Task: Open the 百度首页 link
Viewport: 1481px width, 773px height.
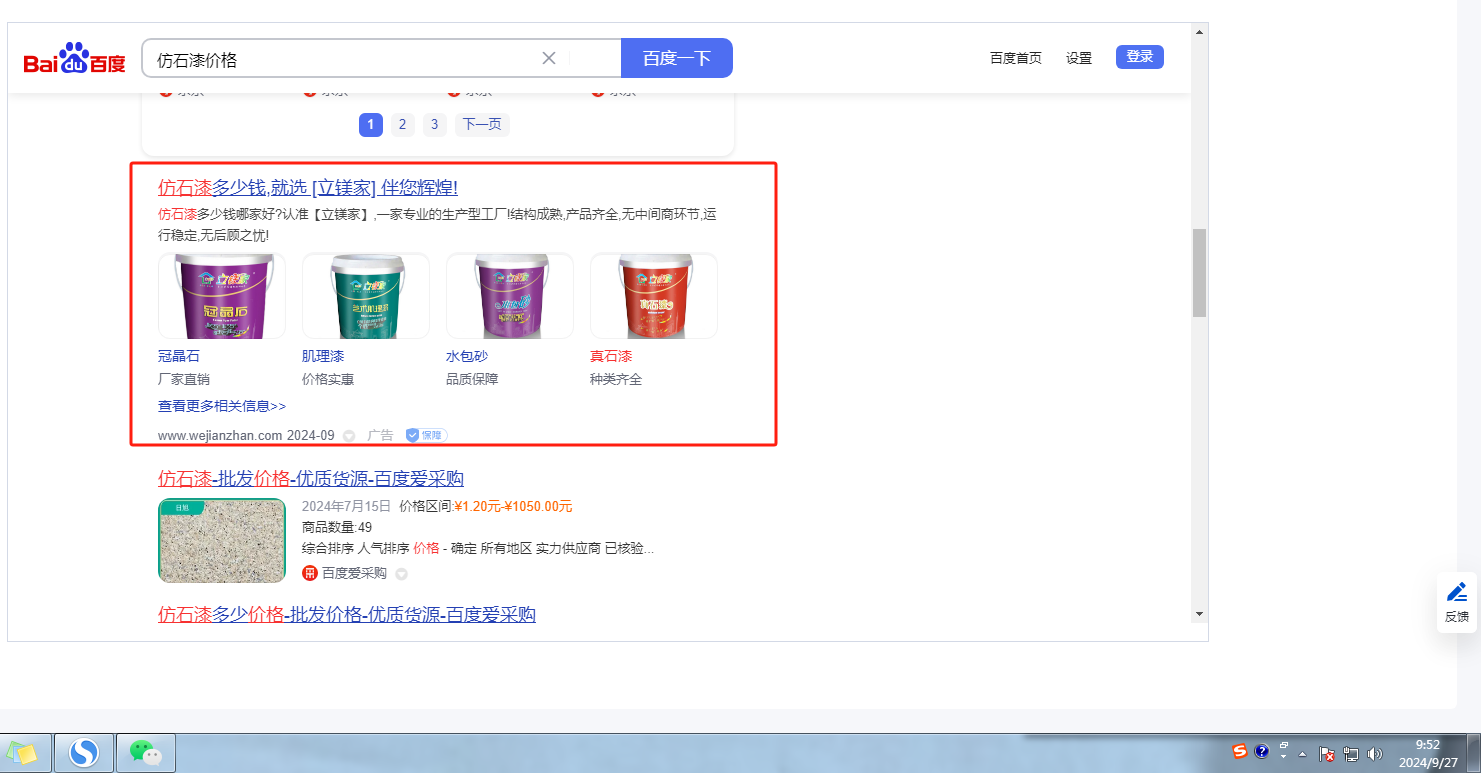Action: 1016,58
